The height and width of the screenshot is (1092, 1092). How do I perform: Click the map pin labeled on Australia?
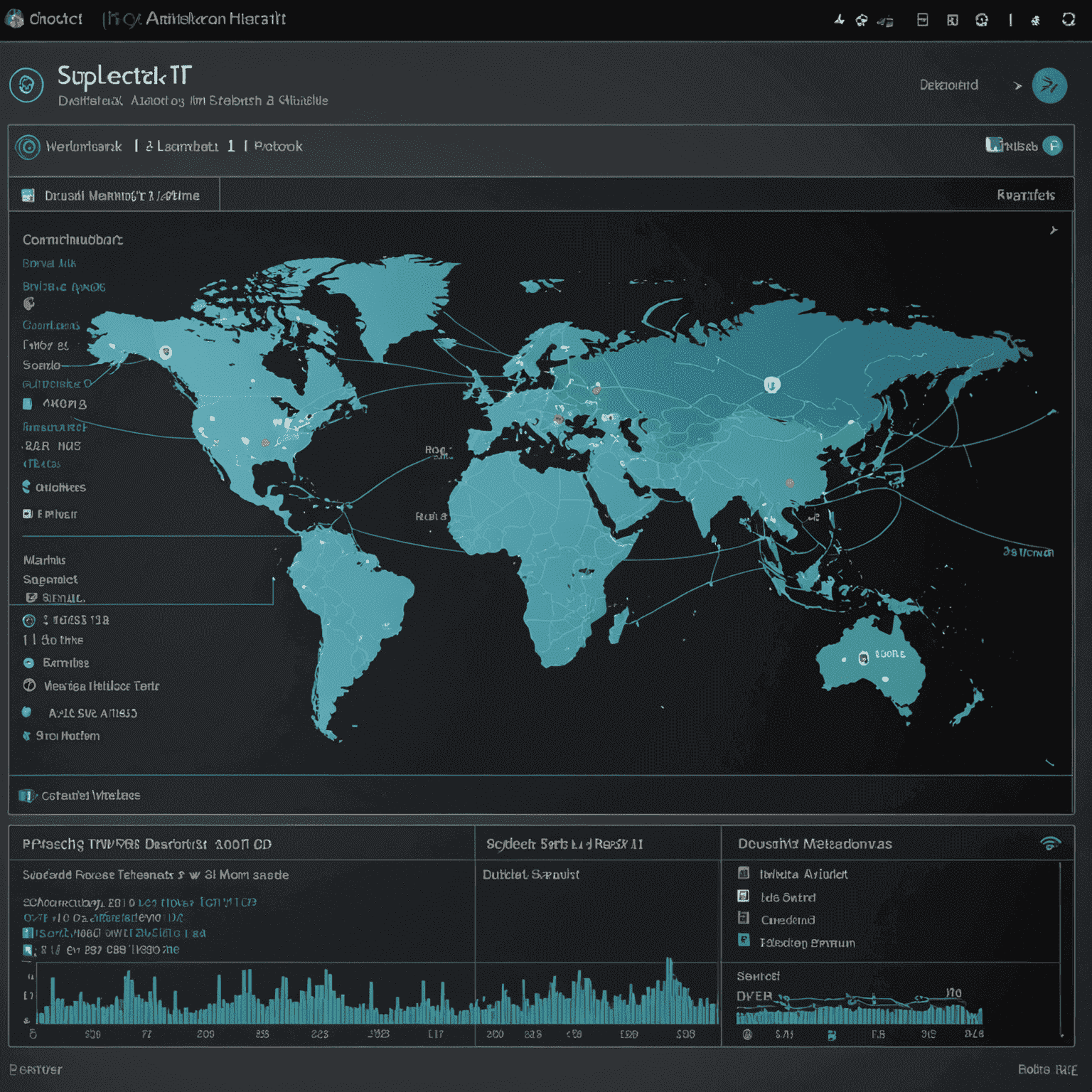coord(863,658)
